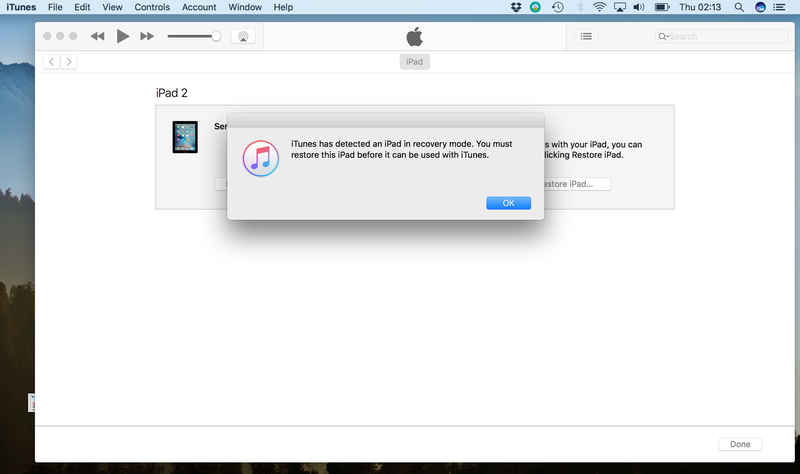The height and width of the screenshot is (474, 800).
Task: Click the iTunes Search field
Action: [721, 36]
